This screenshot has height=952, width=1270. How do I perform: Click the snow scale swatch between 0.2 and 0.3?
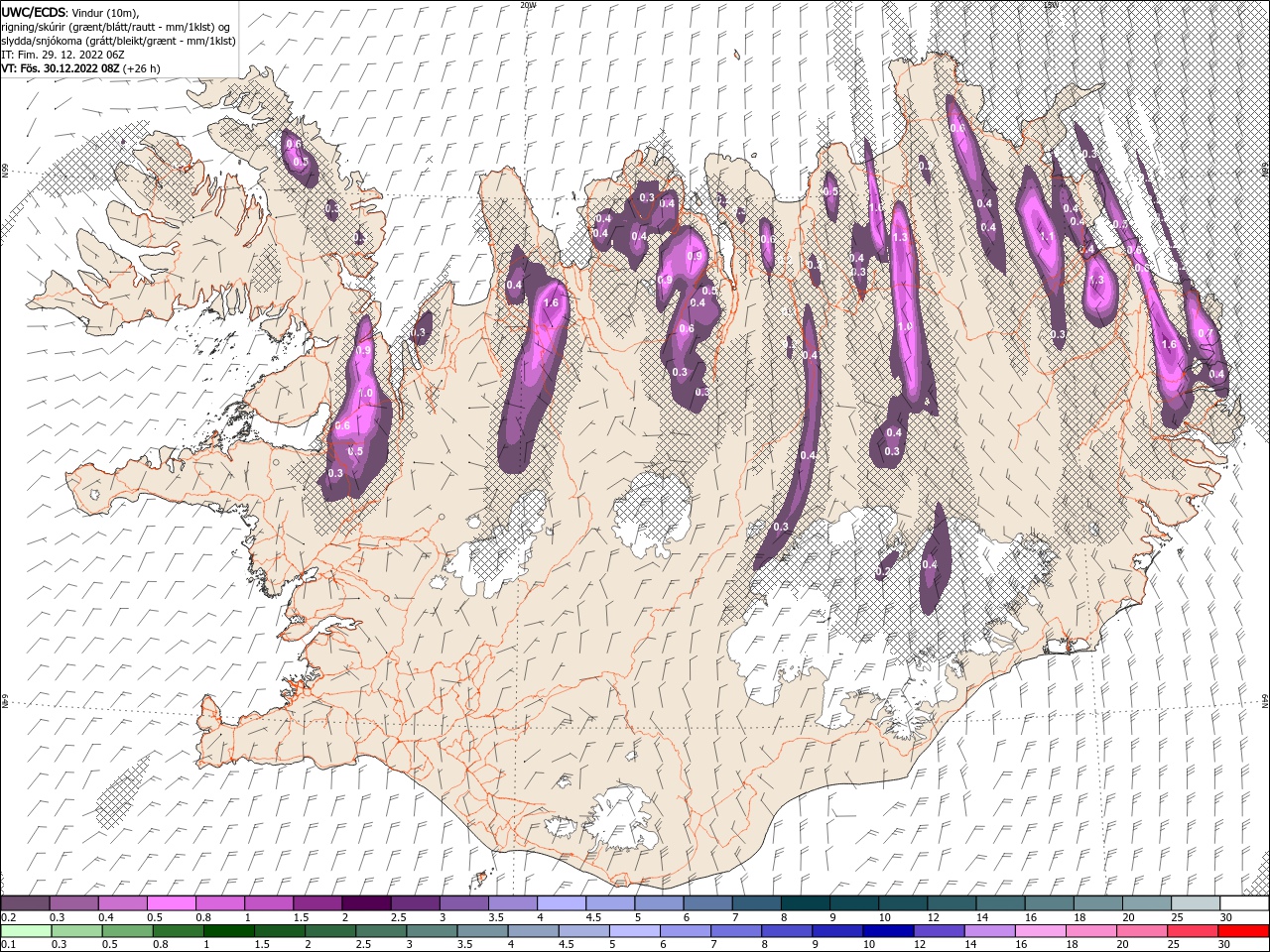coord(26,902)
